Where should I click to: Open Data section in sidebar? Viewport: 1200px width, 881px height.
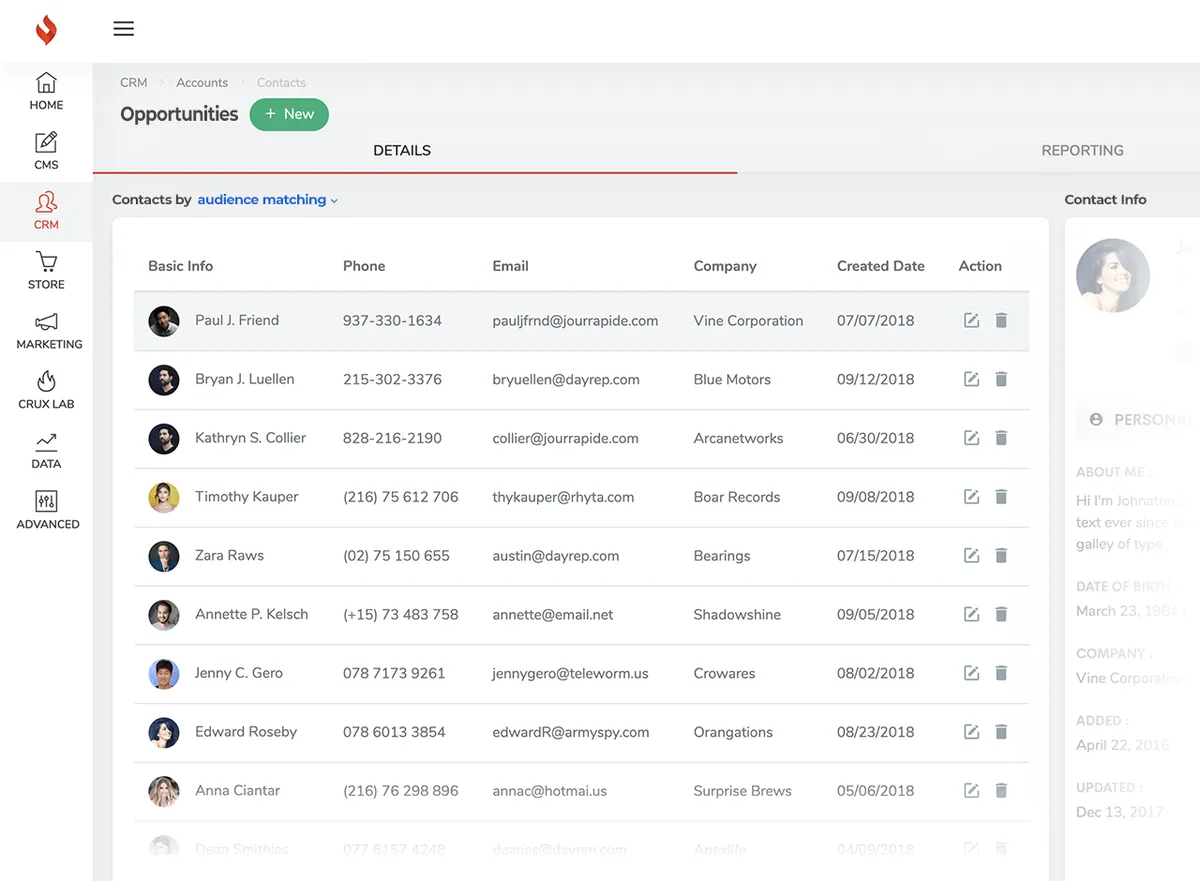(46, 451)
